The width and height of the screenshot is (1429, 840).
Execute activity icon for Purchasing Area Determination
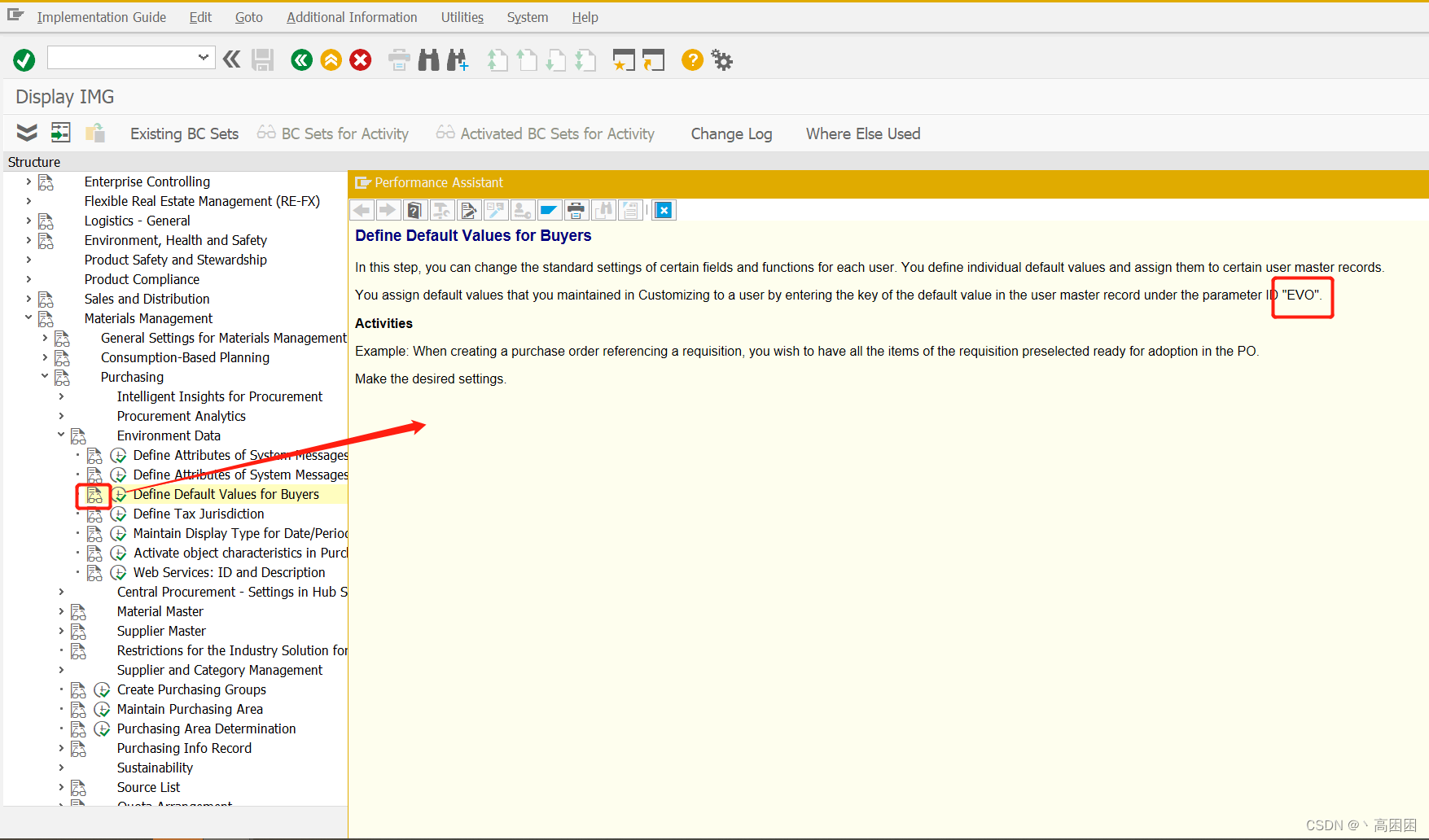tap(102, 729)
